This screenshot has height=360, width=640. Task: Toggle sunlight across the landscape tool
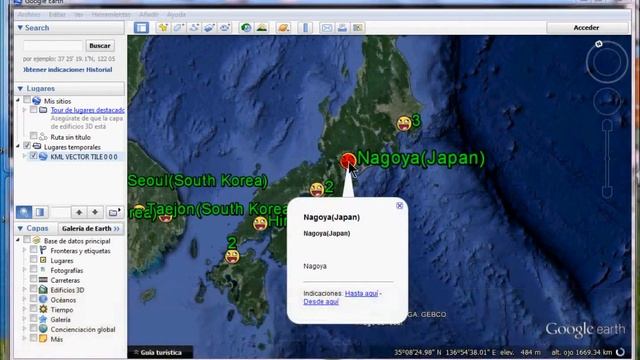(262, 28)
